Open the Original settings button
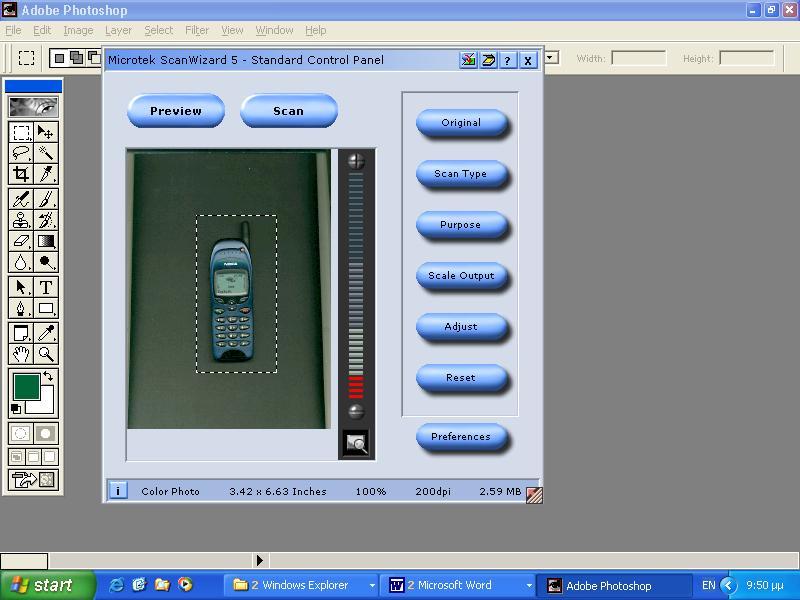 [x=462, y=123]
